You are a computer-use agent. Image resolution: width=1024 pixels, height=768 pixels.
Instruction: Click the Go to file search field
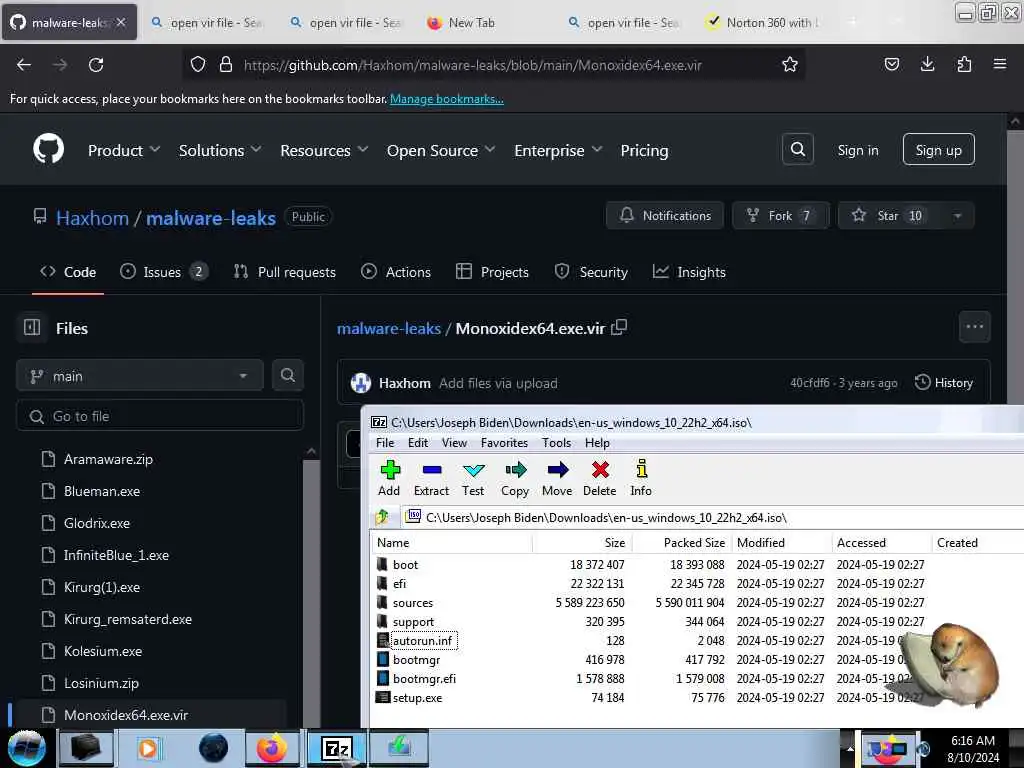[x=160, y=416]
